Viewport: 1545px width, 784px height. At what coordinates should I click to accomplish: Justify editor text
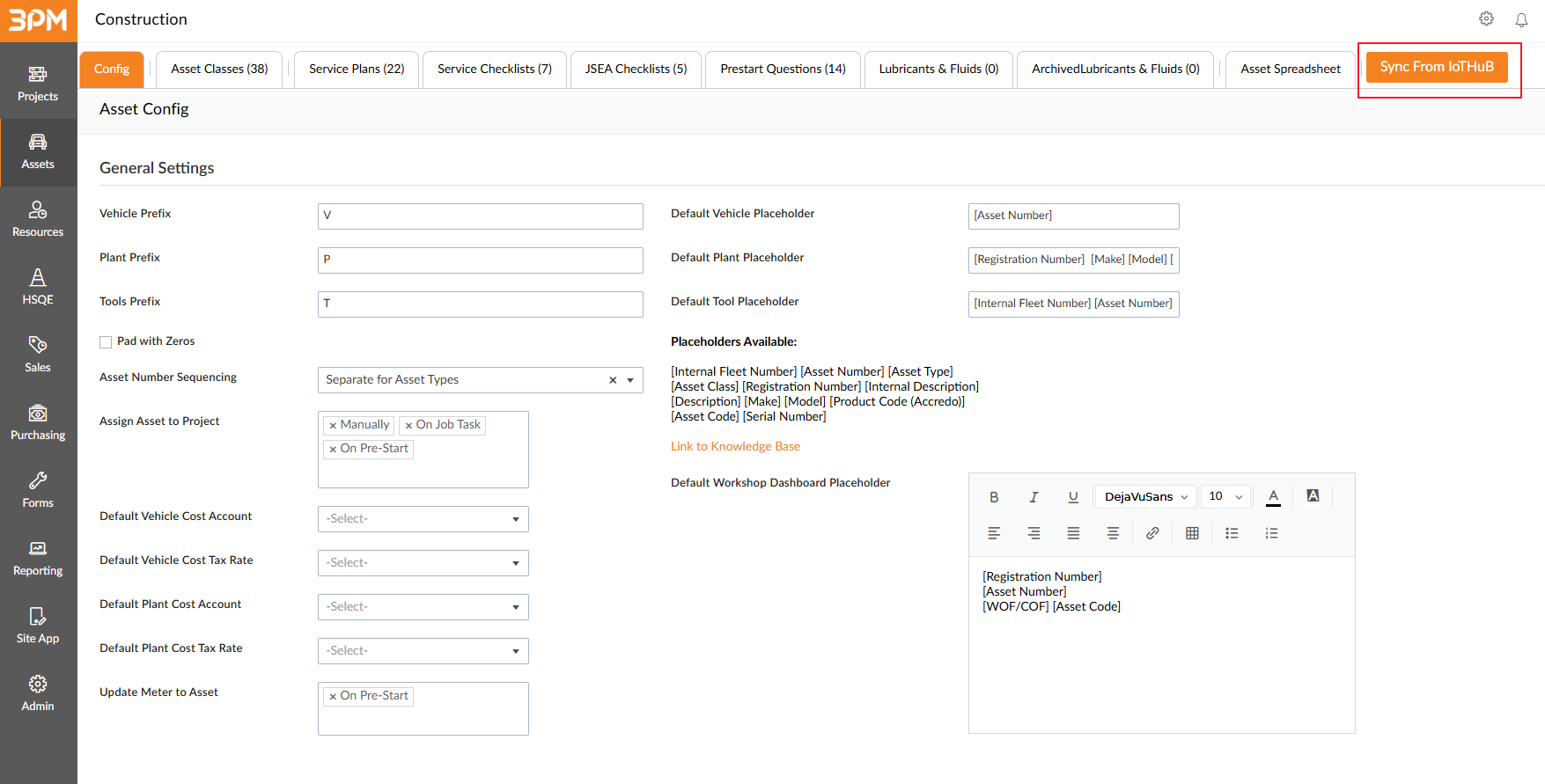[x=1073, y=533]
